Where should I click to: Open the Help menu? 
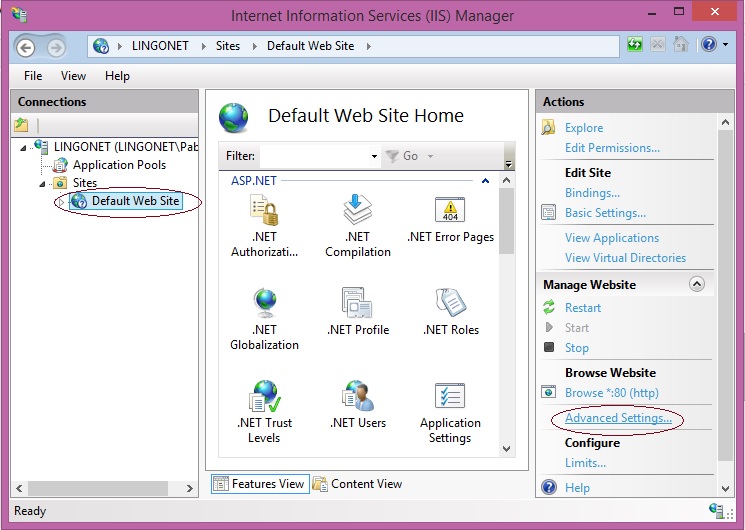[x=117, y=76]
